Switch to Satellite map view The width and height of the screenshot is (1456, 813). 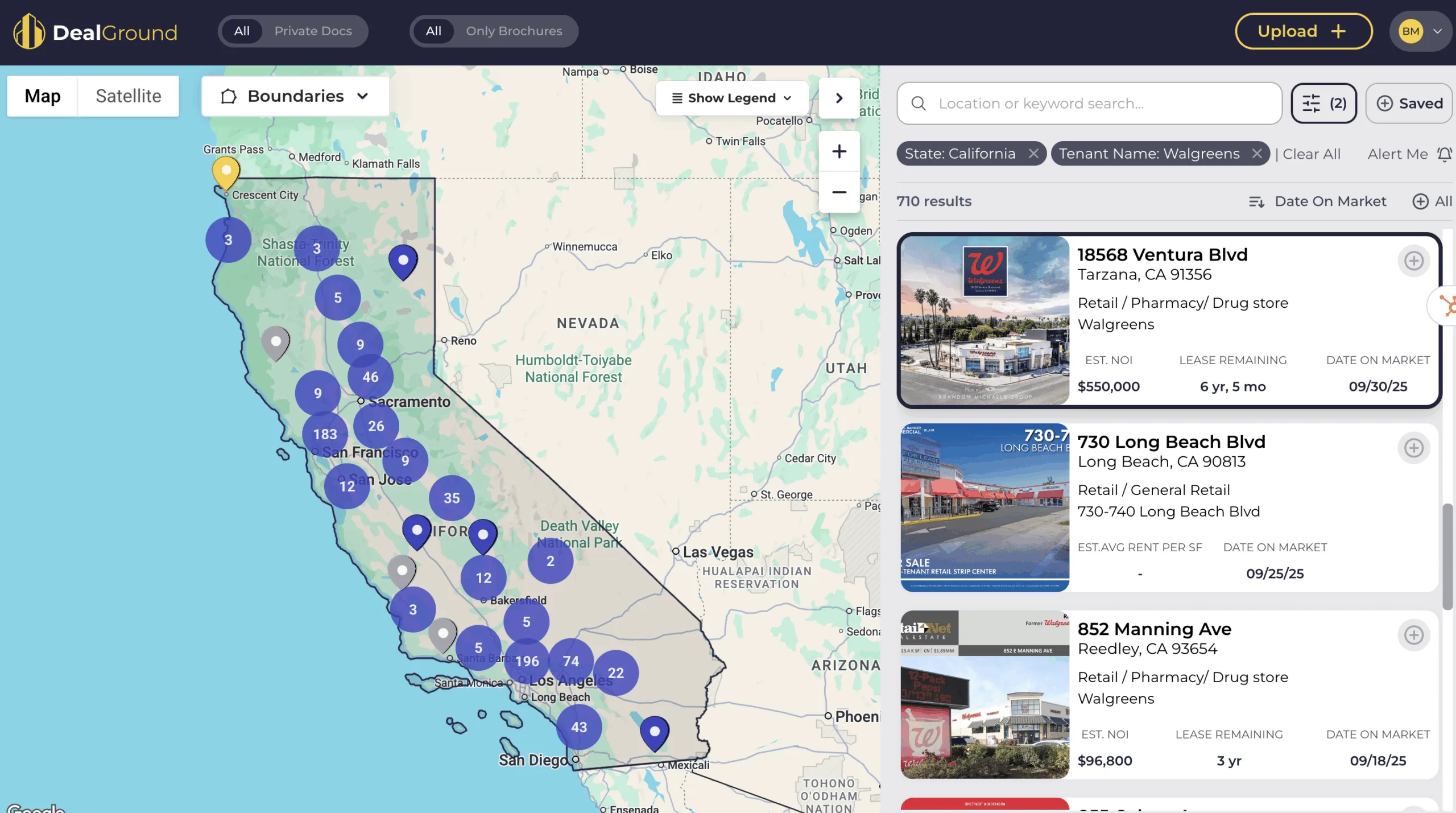(x=128, y=96)
